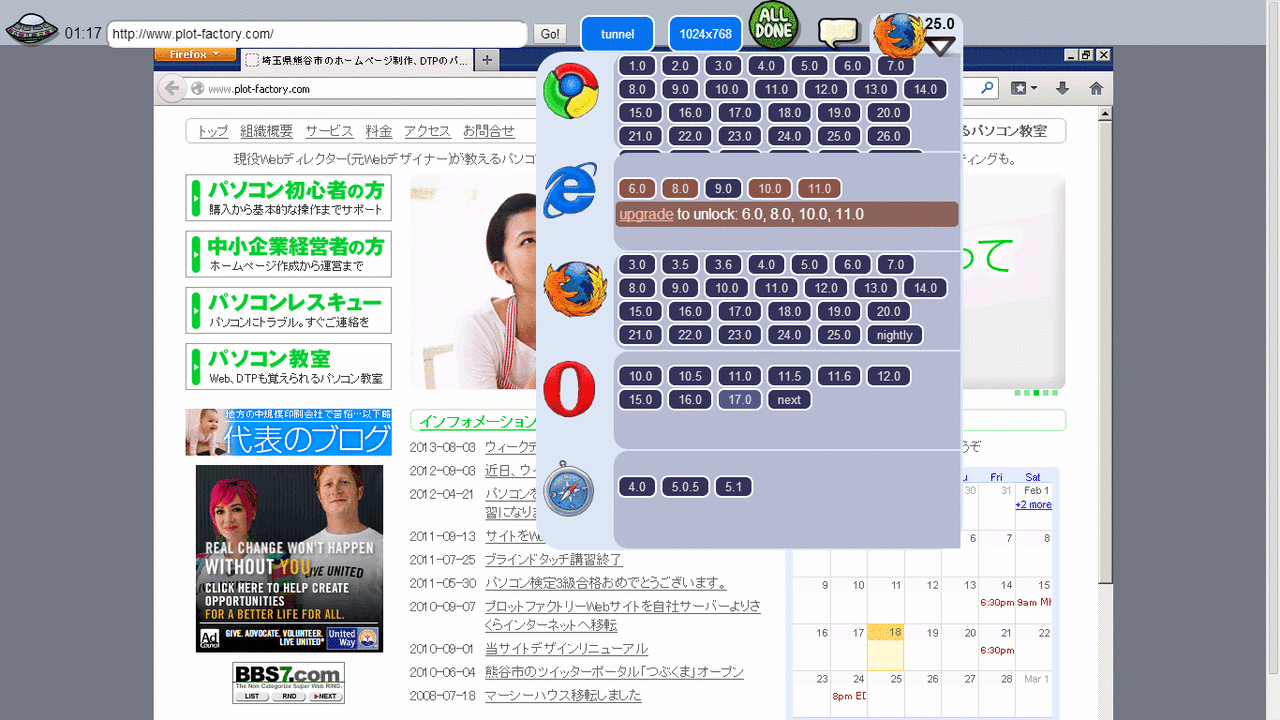The height and width of the screenshot is (720, 1280).
Task: Click the inner Firefox home icon
Action: click(x=1096, y=89)
